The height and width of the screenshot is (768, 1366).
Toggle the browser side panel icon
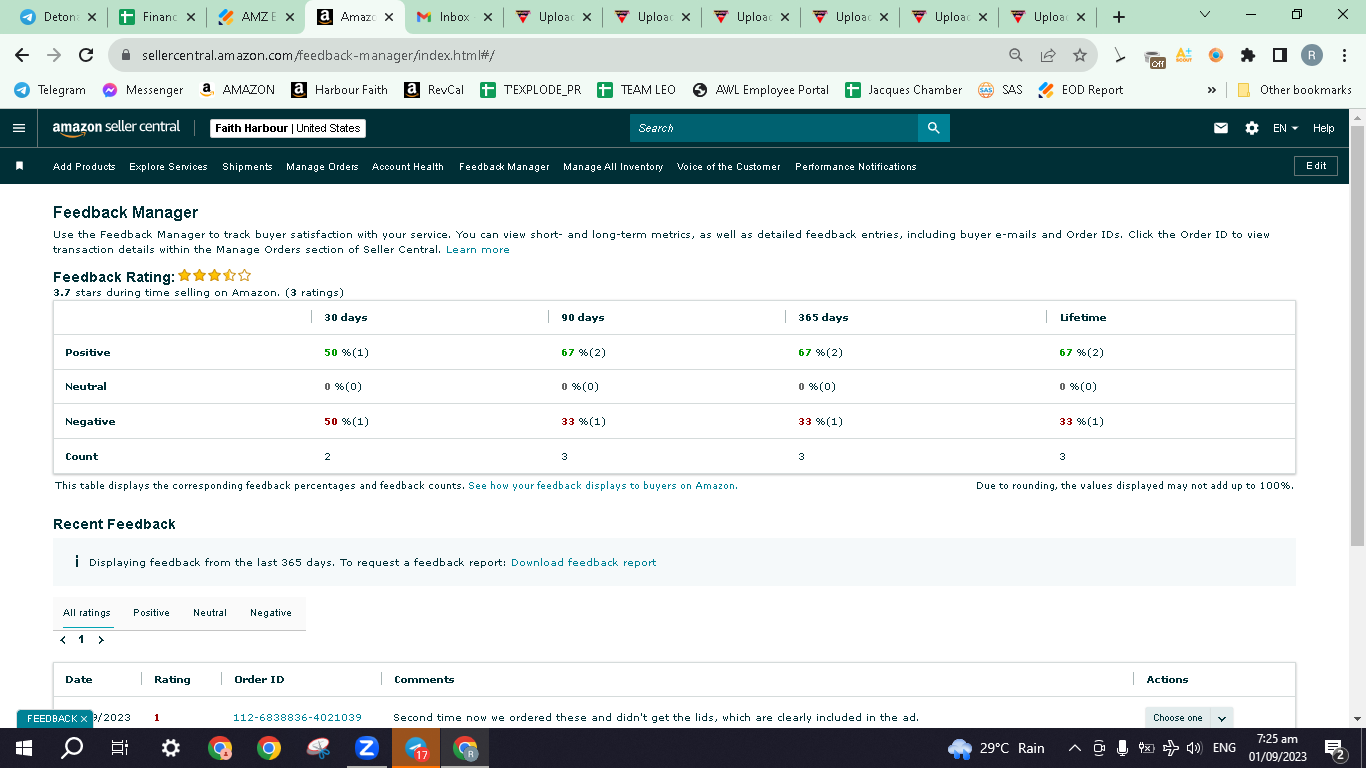(1279, 55)
